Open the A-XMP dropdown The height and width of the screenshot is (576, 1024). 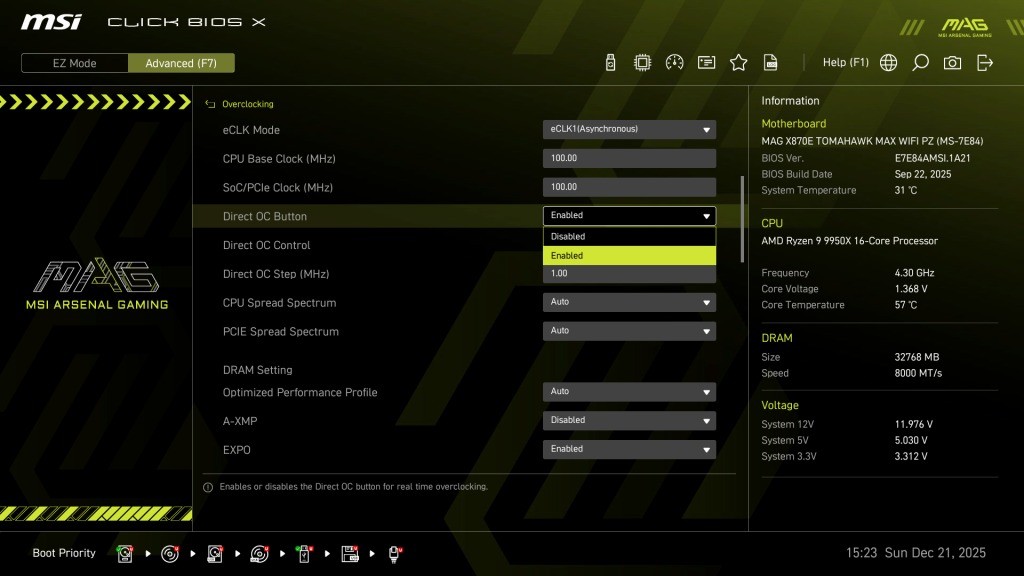coord(629,420)
